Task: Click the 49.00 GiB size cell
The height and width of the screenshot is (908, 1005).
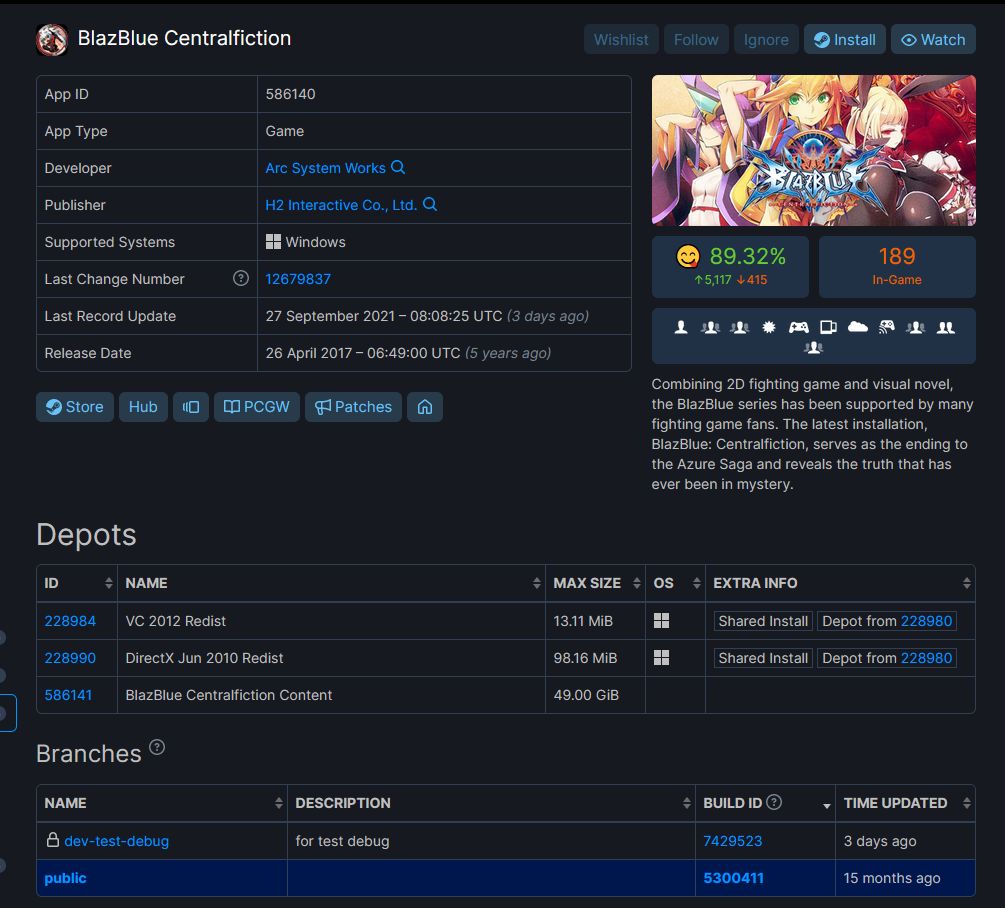Action: tap(595, 695)
